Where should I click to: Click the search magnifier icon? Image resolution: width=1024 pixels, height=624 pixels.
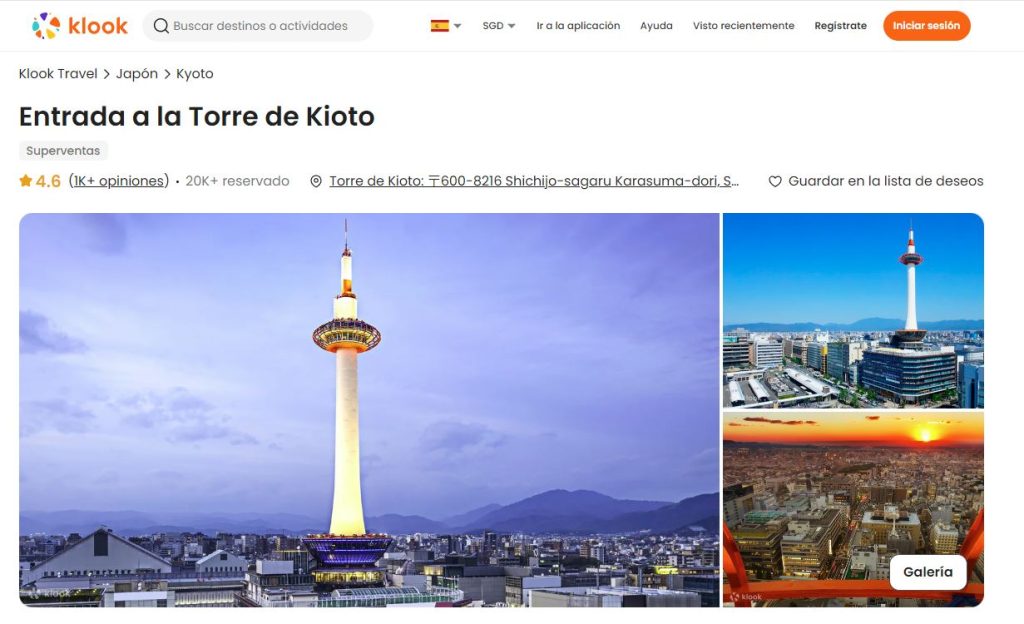[x=162, y=25]
